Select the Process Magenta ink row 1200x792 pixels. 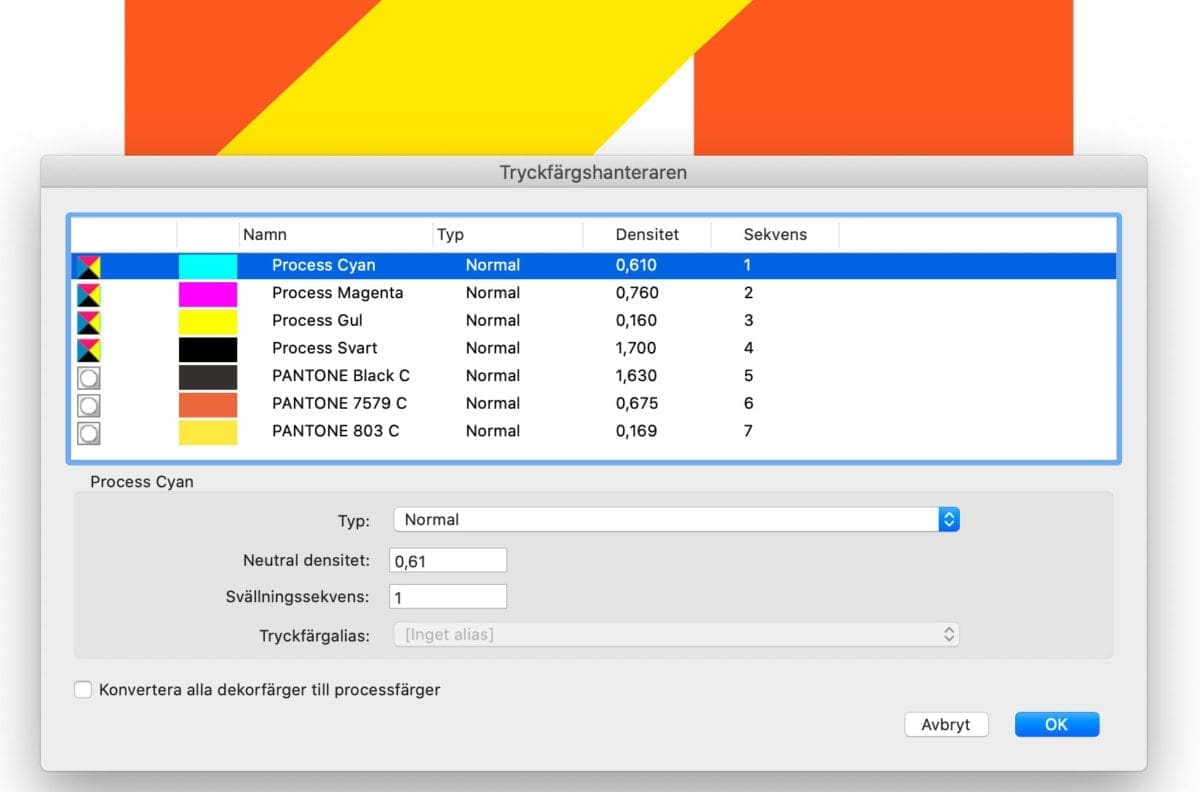click(594, 293)
